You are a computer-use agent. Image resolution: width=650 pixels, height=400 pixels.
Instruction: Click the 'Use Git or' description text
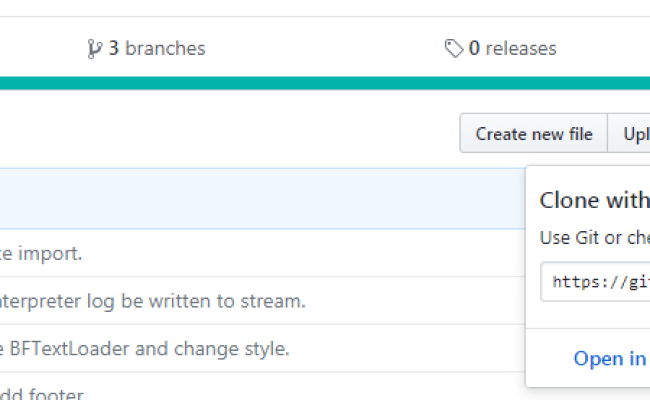click(594, 238)
